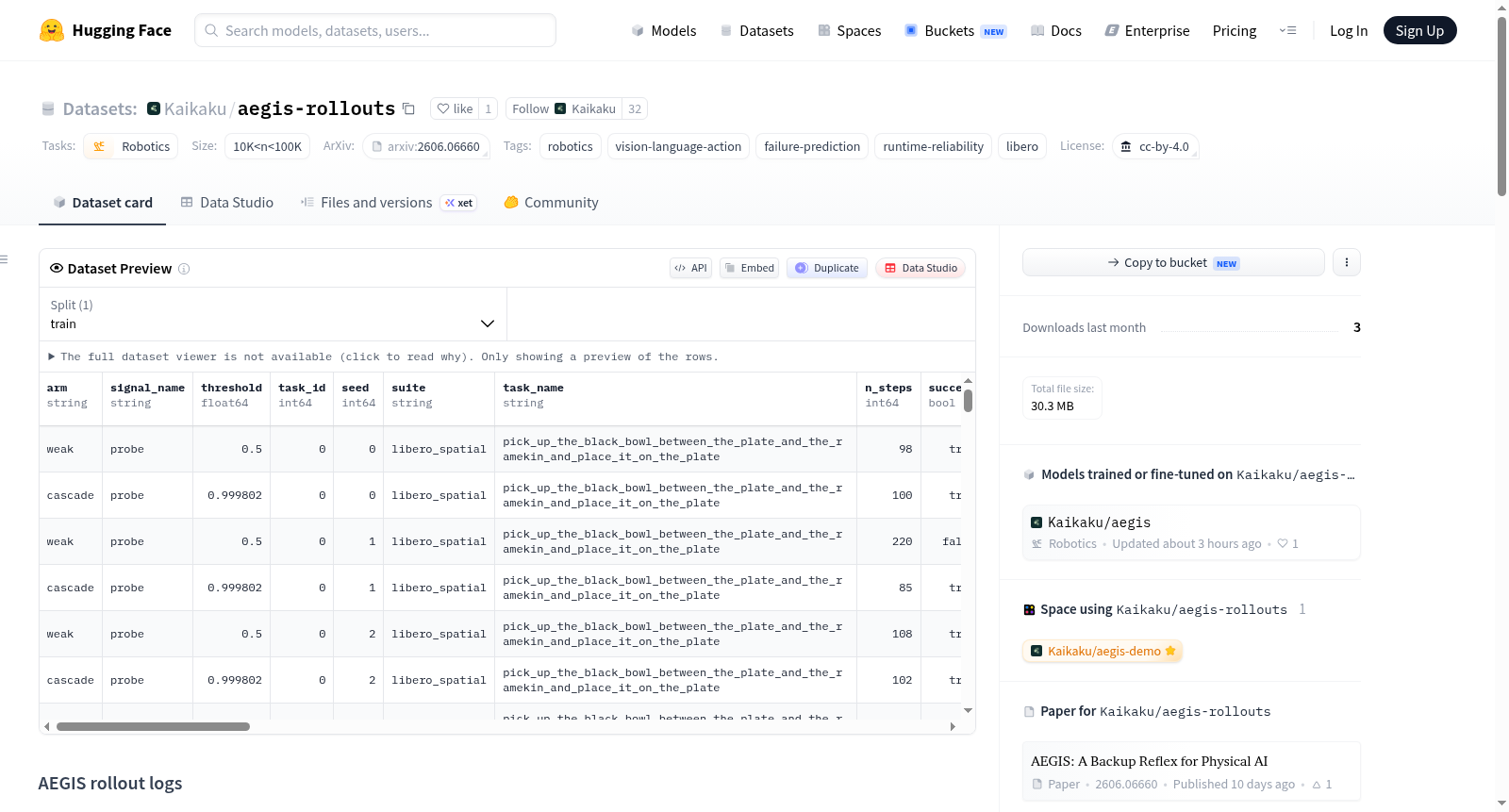This screenshot has height=812, width=1509.
Task: Open Docs in top navigation
Action: point(1056,30)
